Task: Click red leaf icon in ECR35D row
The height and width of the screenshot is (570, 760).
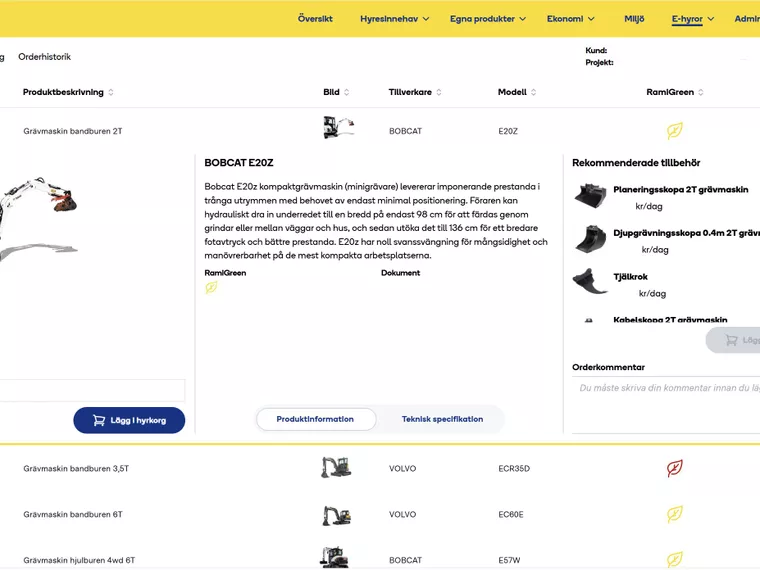Action: pyautogui.click(x=675, y=468)
